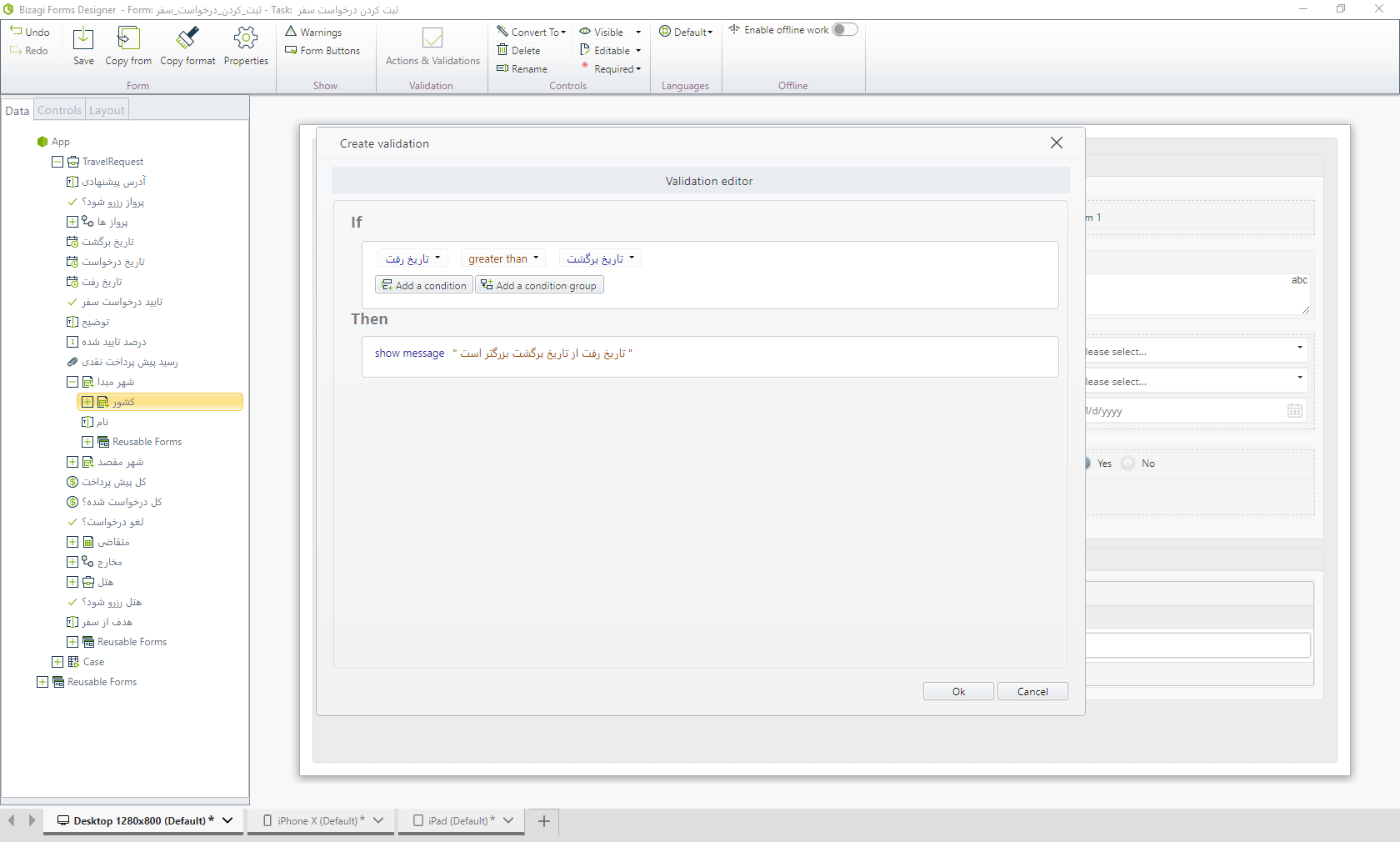Click the Undo arrow

click(17, 31)
